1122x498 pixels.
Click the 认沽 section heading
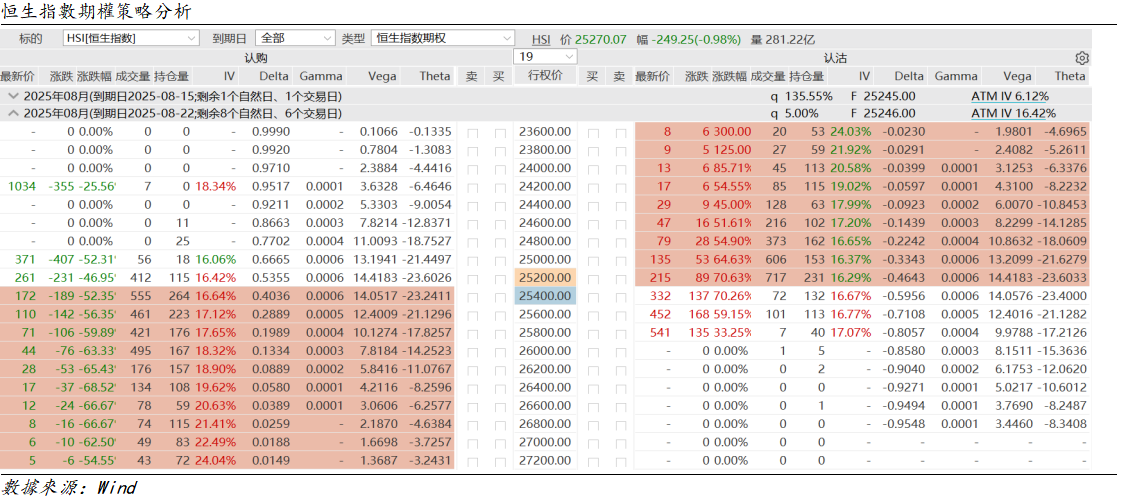pyautogui.click(x=834, y=58)
